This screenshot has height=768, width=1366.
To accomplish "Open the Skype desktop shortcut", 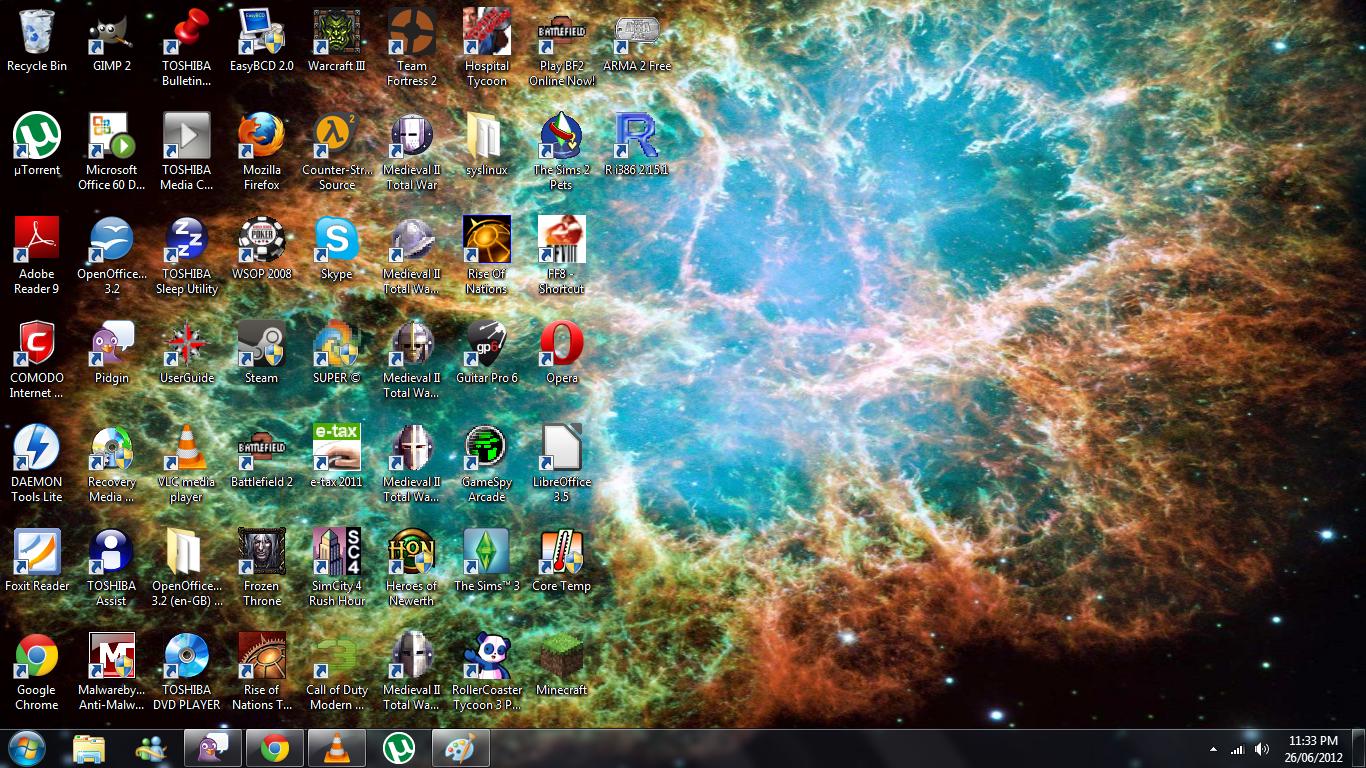I will (x=337, y=249).
